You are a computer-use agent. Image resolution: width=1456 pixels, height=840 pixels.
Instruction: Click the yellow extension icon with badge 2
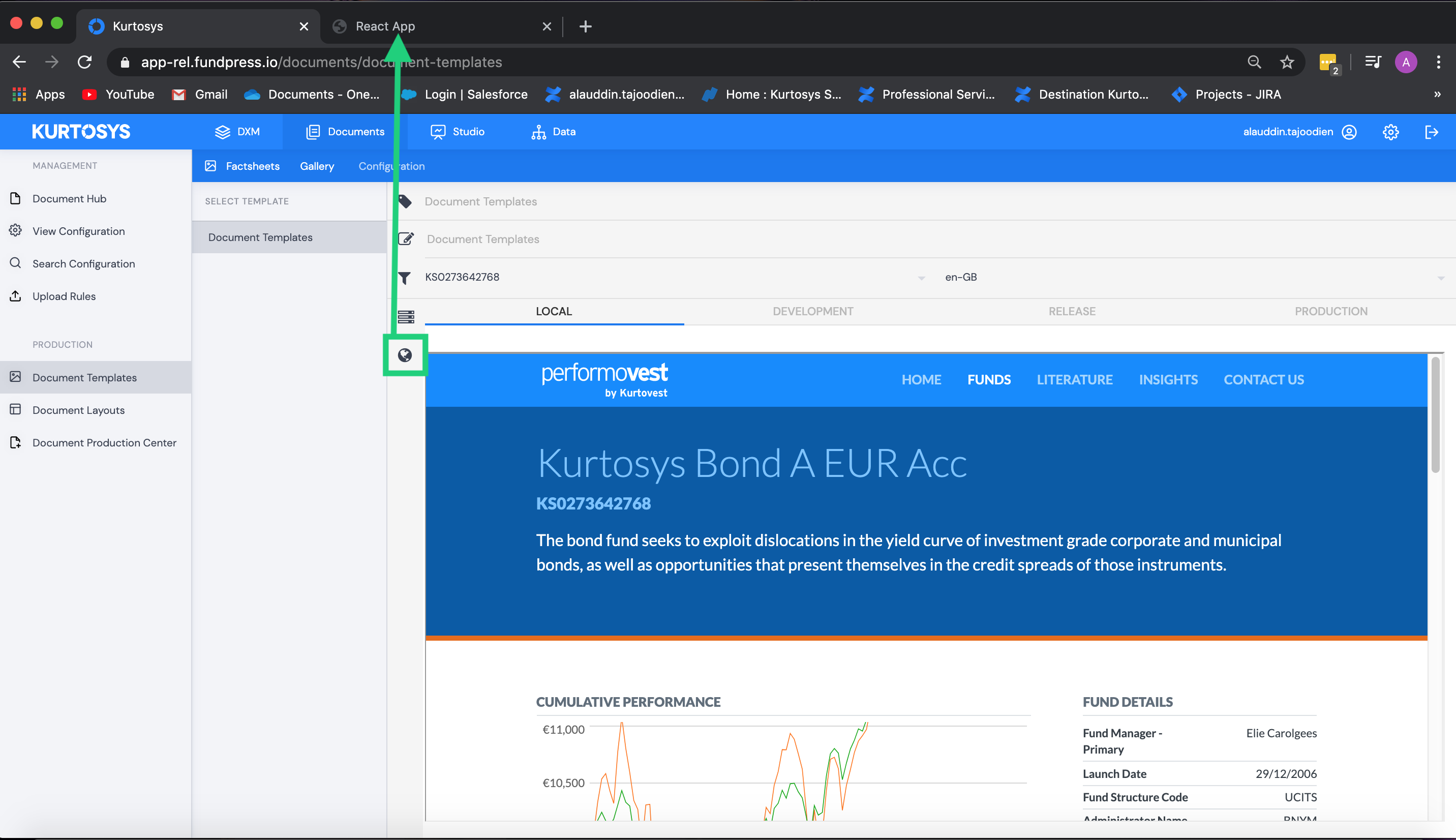point(1329,63)
